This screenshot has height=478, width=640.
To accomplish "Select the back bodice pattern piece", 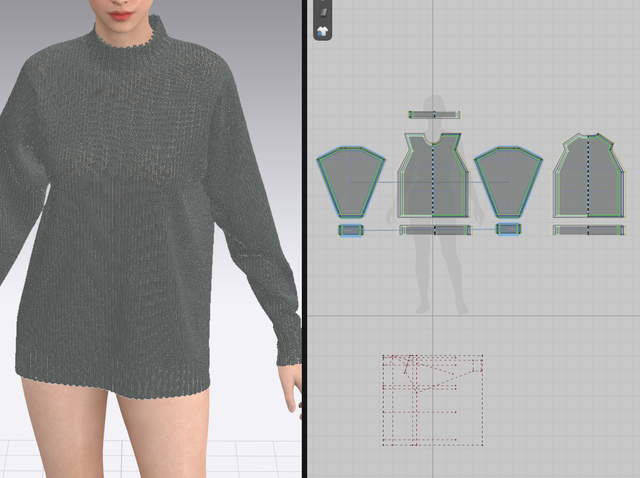I will click(589, 177).
